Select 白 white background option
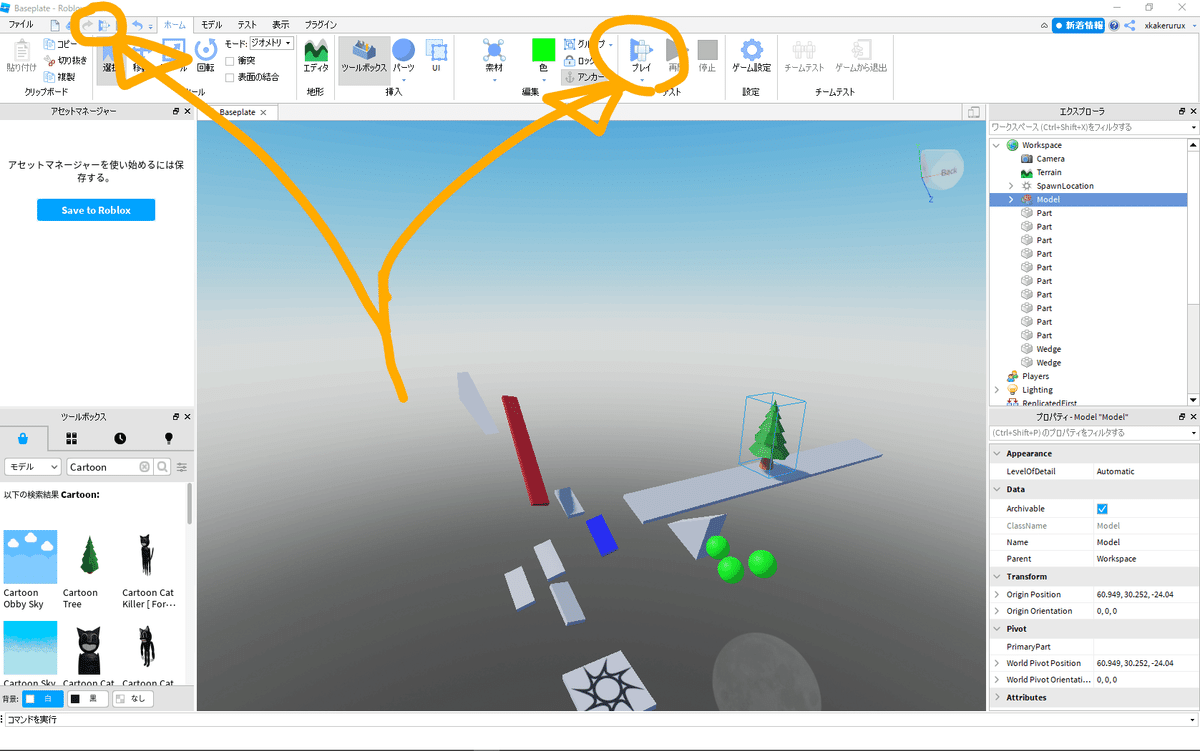The image size is (1200, 751). [43, 699]
